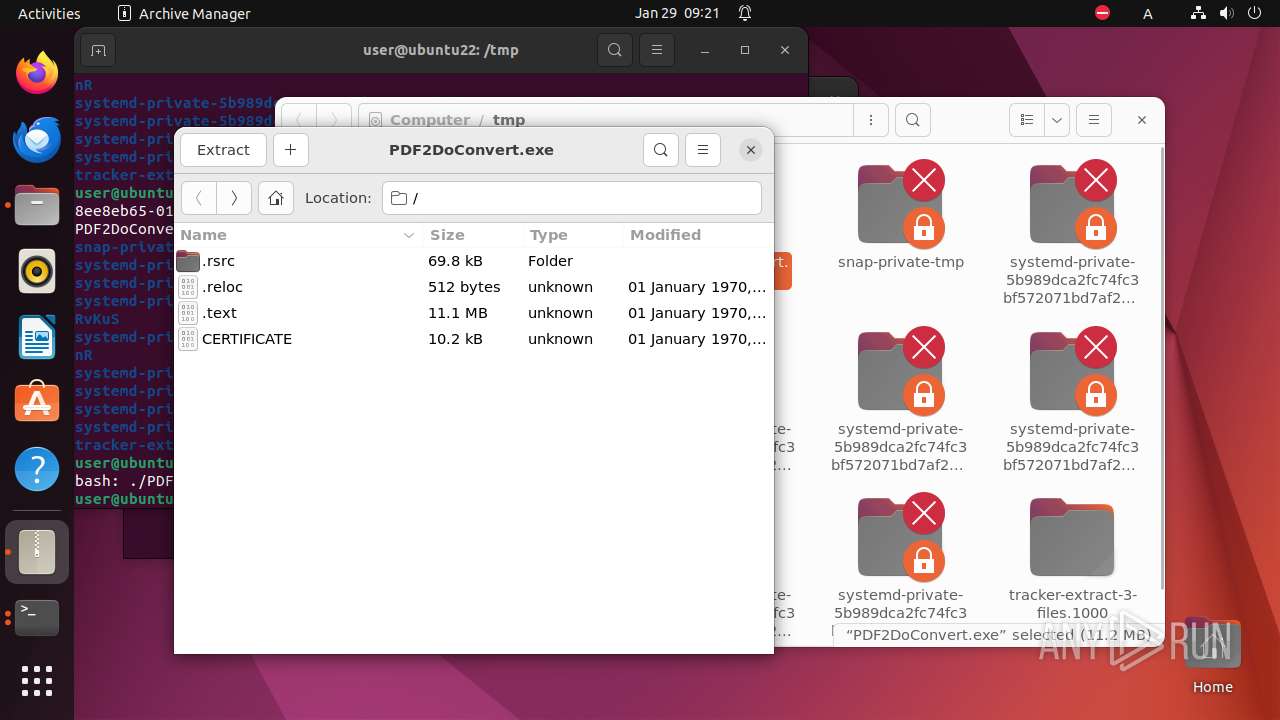The image size is (1280, 720).
Task: Sort by the Size column header
Action: [x=474, y=235]
